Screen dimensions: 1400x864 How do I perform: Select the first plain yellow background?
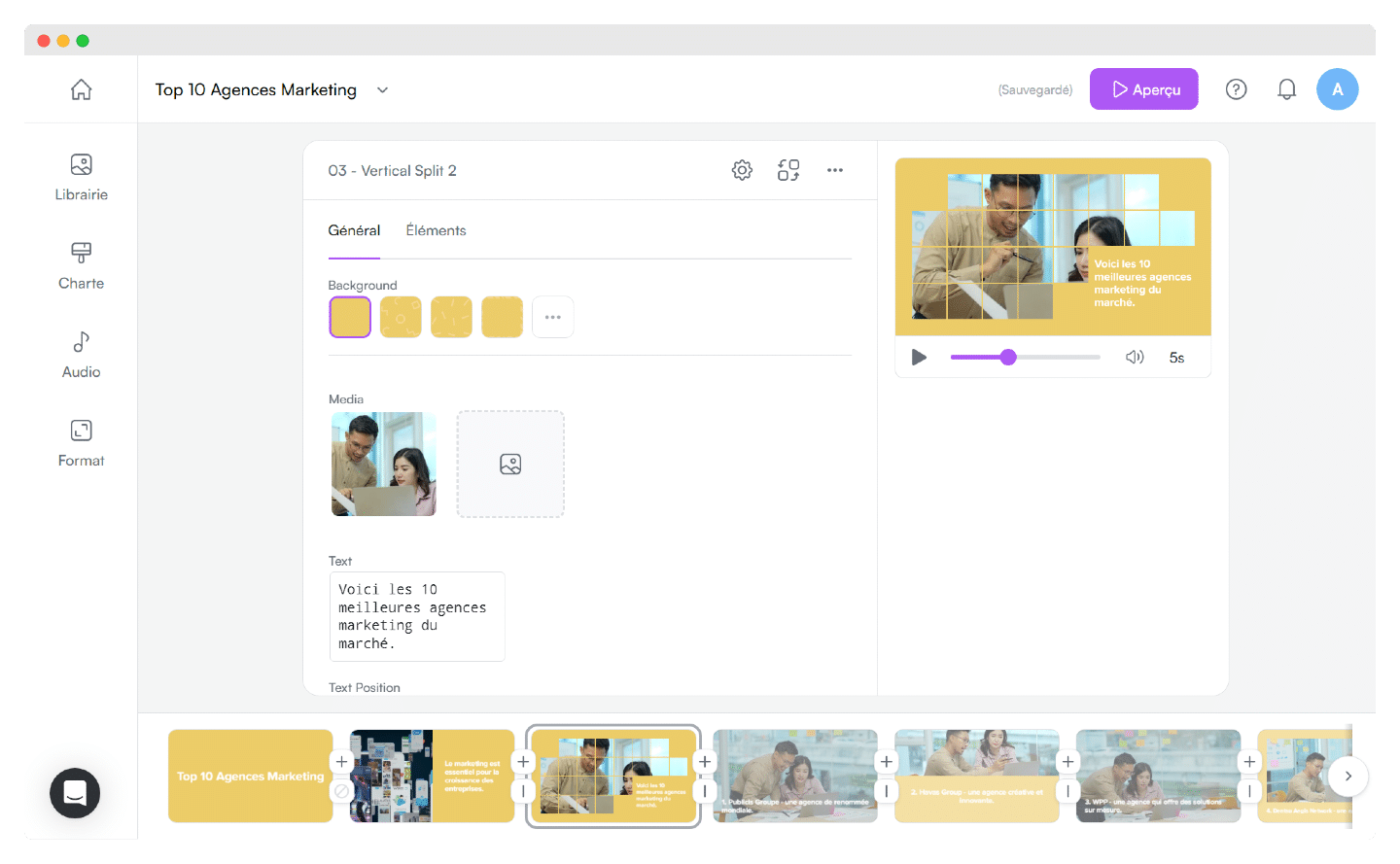(350, 317)
